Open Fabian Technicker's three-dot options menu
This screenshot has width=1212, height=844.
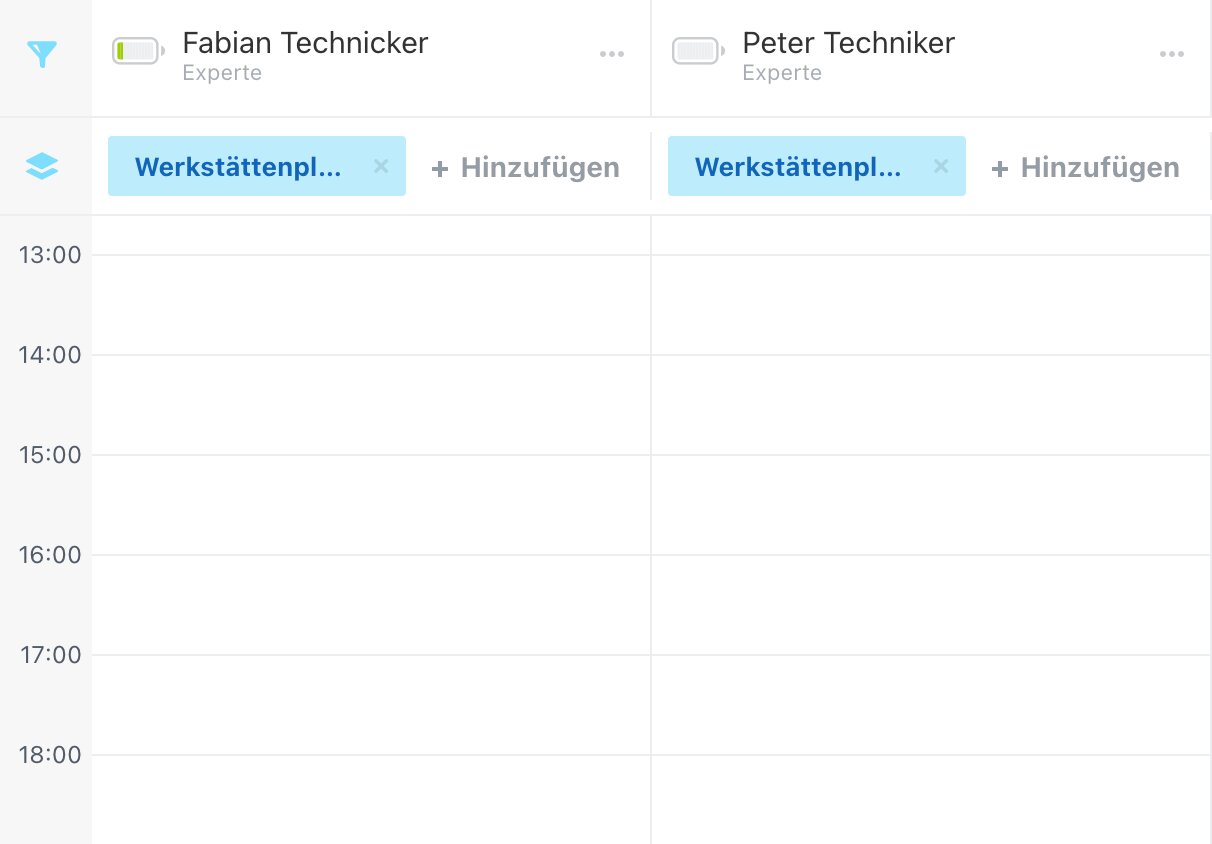(612, 54)
